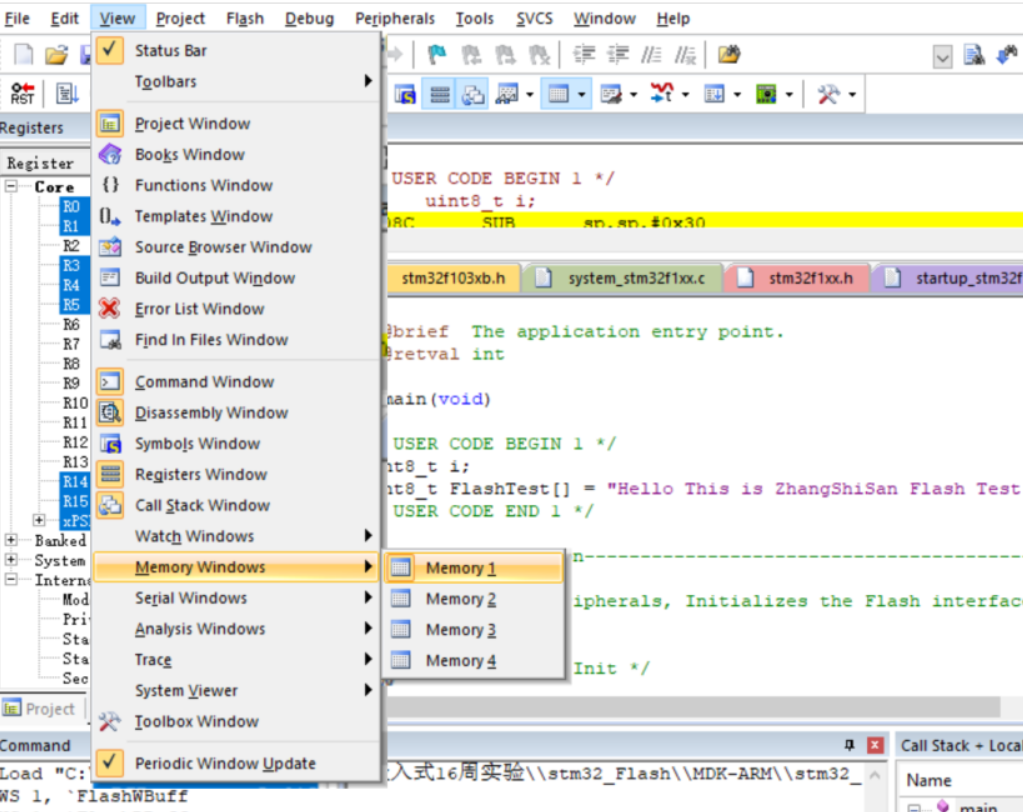Close the Command panel

[876, 745]
